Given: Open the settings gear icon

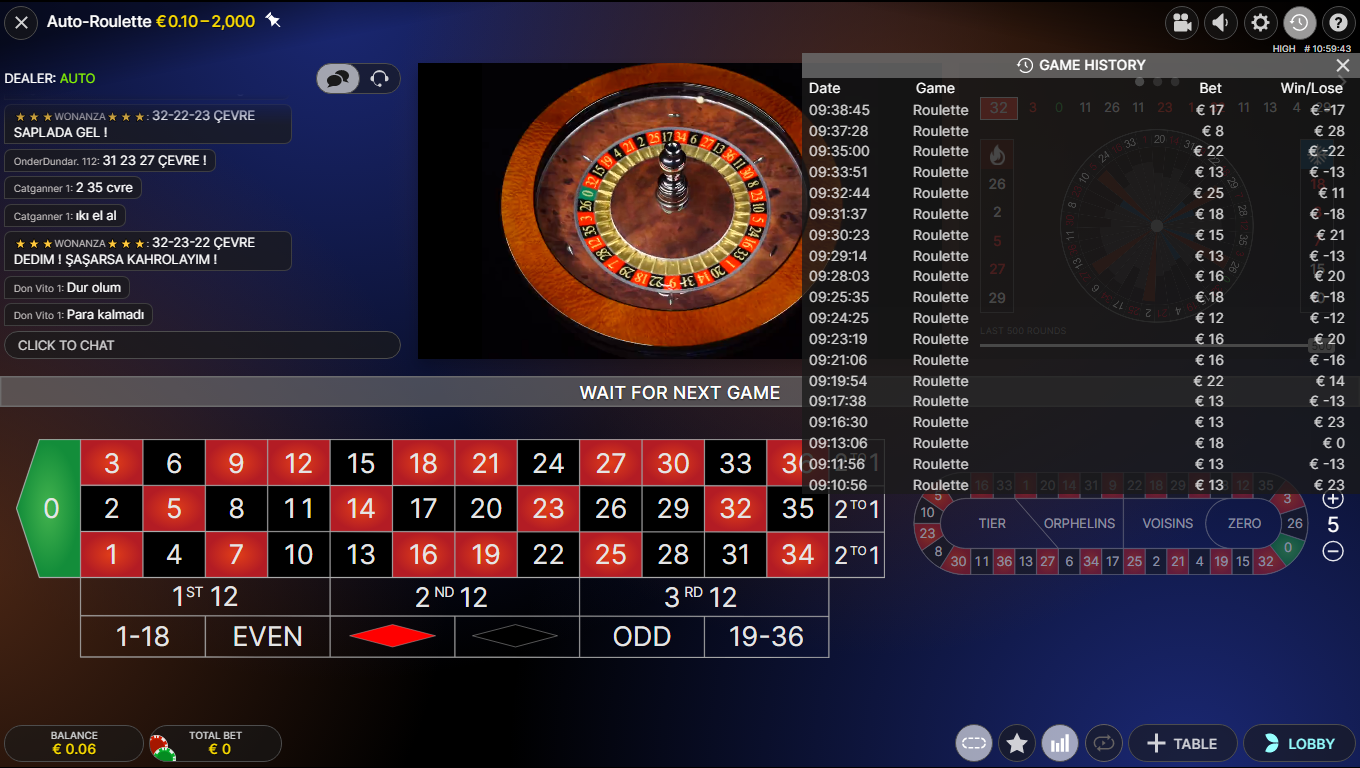Looking at the screenshot, I should pyautogui.click(x=1260, y=22).
